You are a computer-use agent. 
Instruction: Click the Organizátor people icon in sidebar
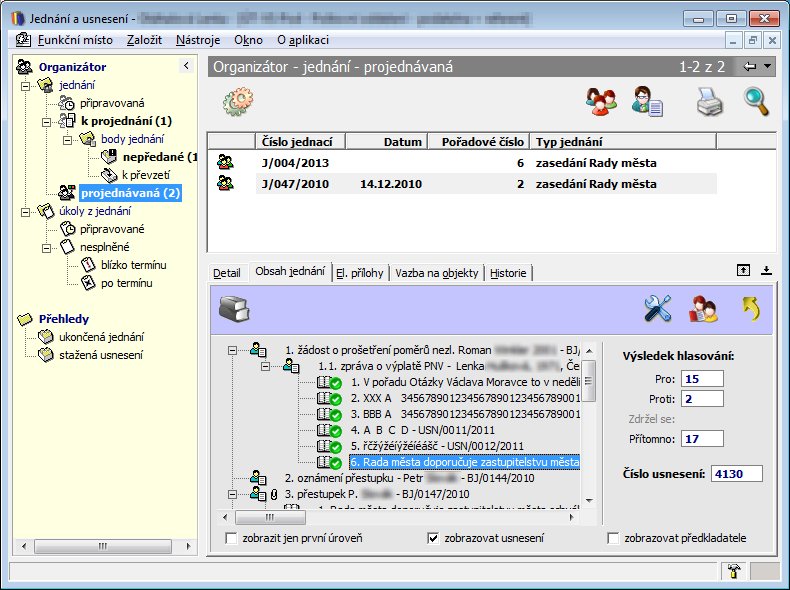(24, 67)
